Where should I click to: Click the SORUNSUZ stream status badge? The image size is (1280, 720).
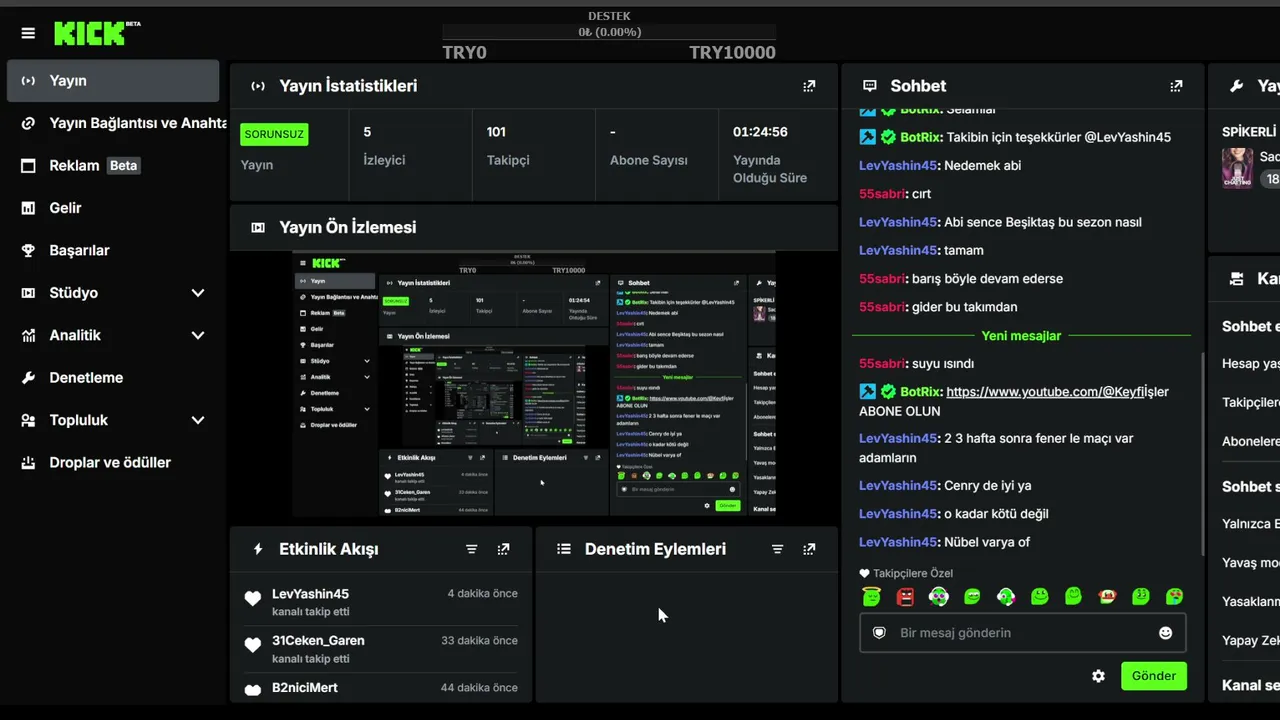[x=274, y=134]
